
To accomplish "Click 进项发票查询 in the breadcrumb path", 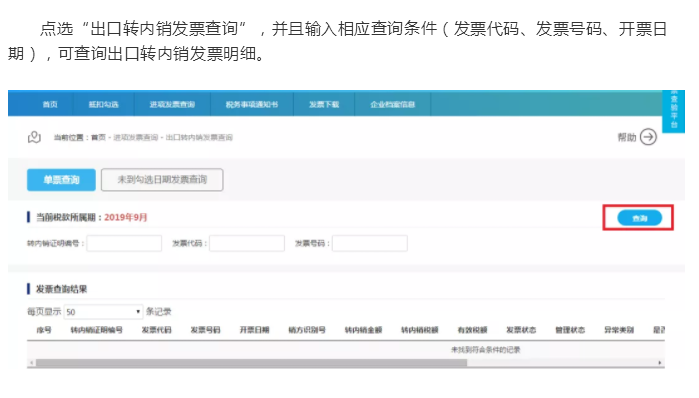I will click(136, 137).
